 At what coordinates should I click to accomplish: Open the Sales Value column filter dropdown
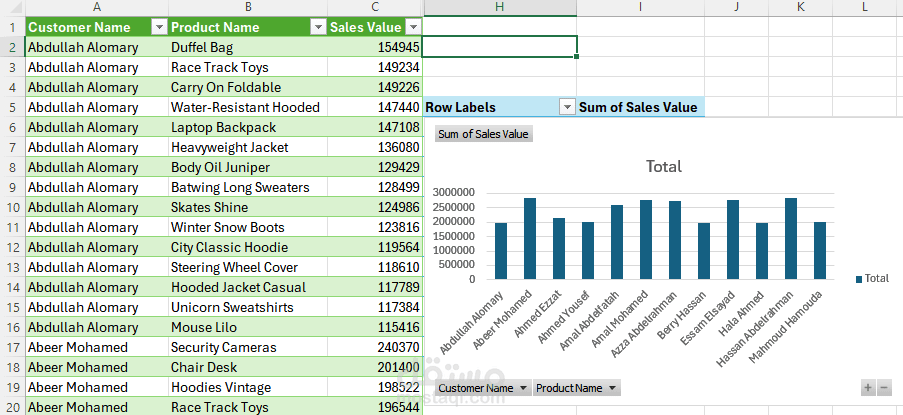[413, 27]
